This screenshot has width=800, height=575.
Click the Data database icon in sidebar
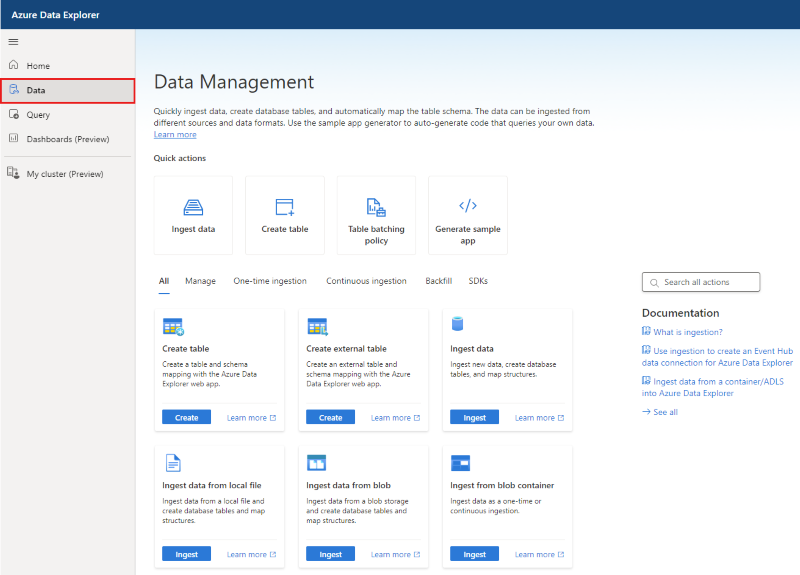coord(14,90)
